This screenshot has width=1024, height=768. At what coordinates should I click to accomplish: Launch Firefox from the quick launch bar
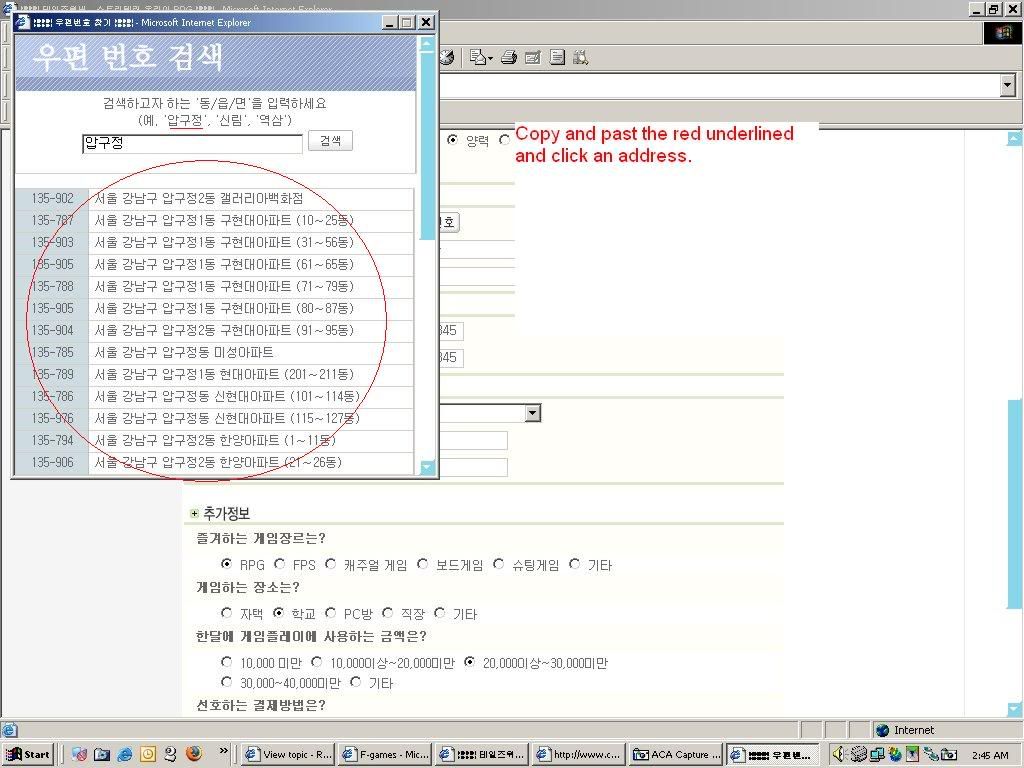coord(193,754)
